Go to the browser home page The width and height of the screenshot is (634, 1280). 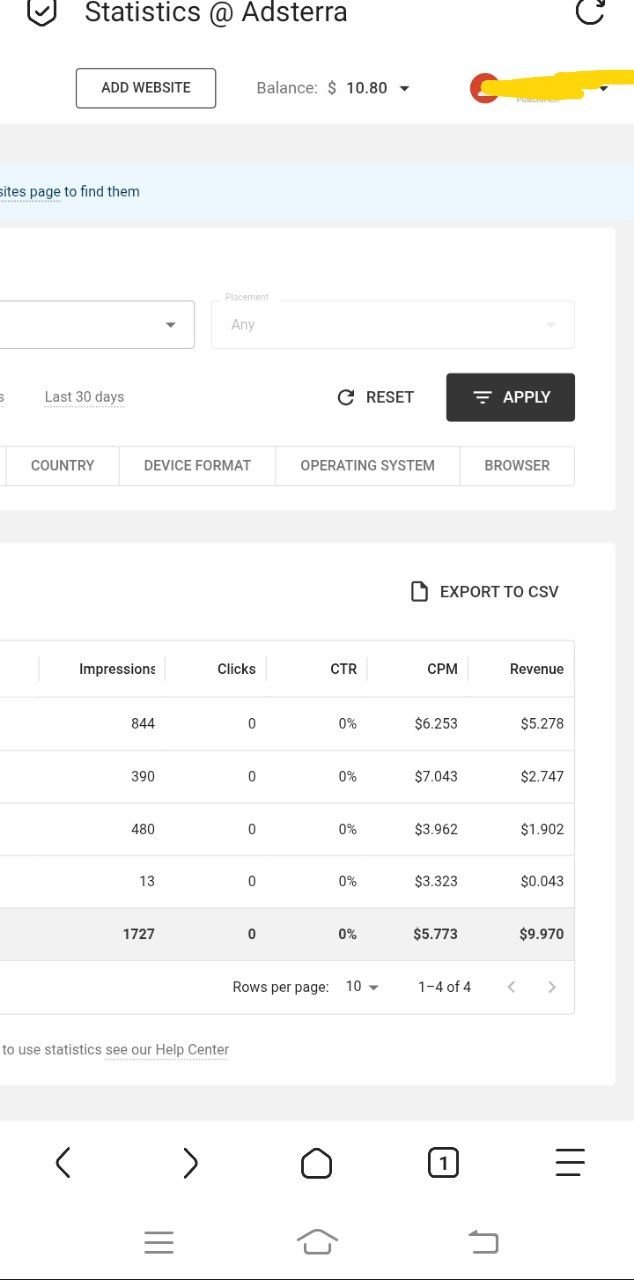pyautogui.click(x=316, y=1162)
